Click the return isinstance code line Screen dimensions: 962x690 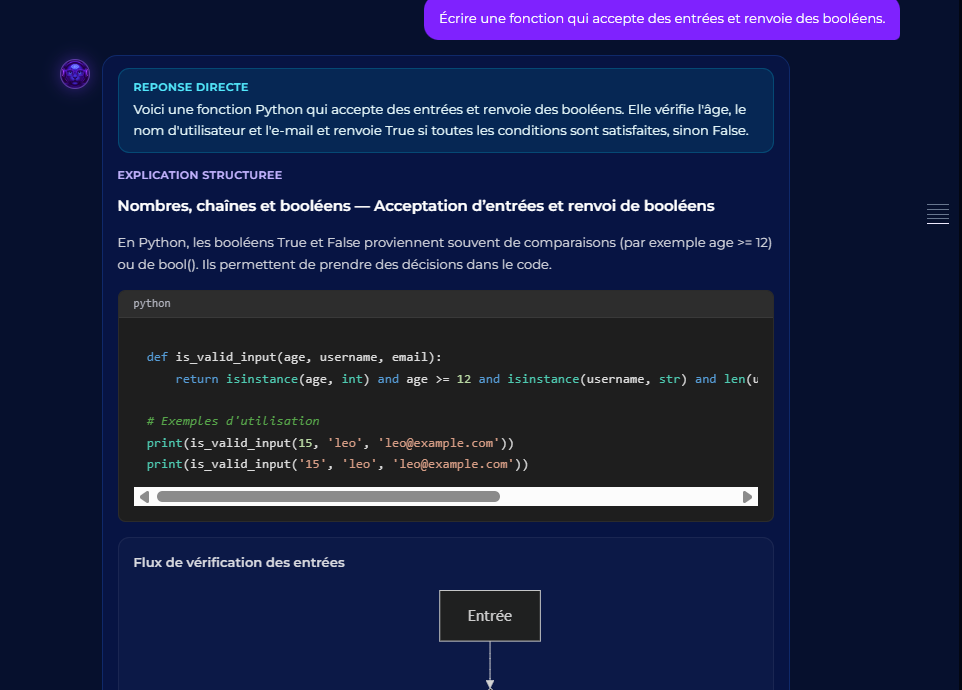coord(466,379)
